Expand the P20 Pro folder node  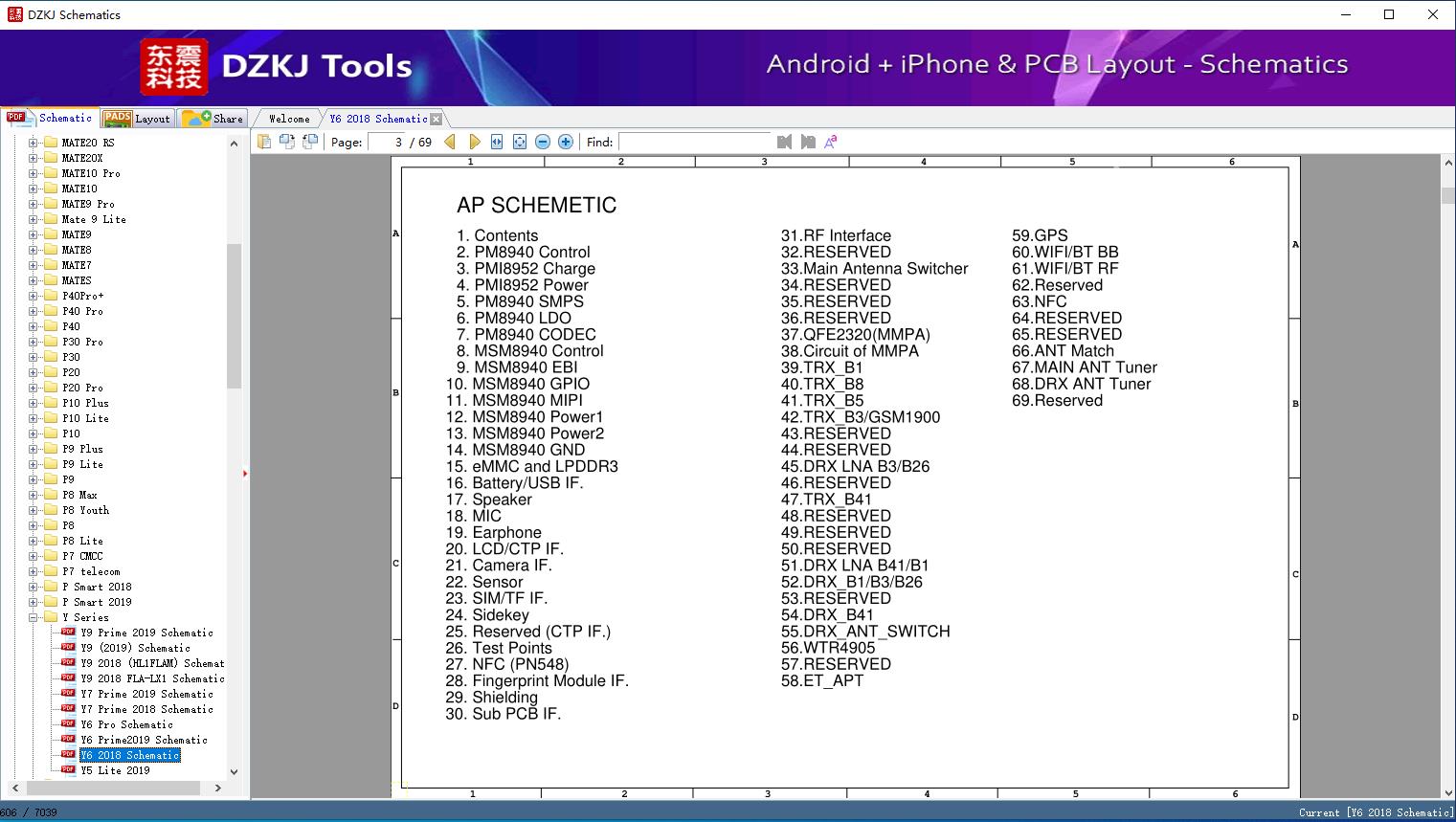click(34, 388)
